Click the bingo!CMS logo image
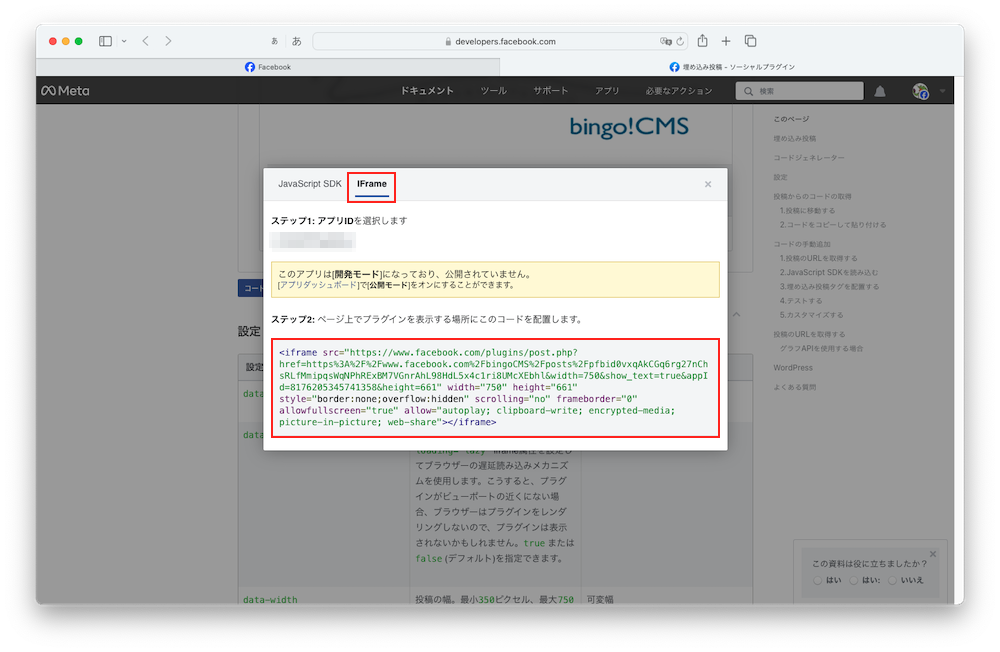1000x652 pixels. 629,126
